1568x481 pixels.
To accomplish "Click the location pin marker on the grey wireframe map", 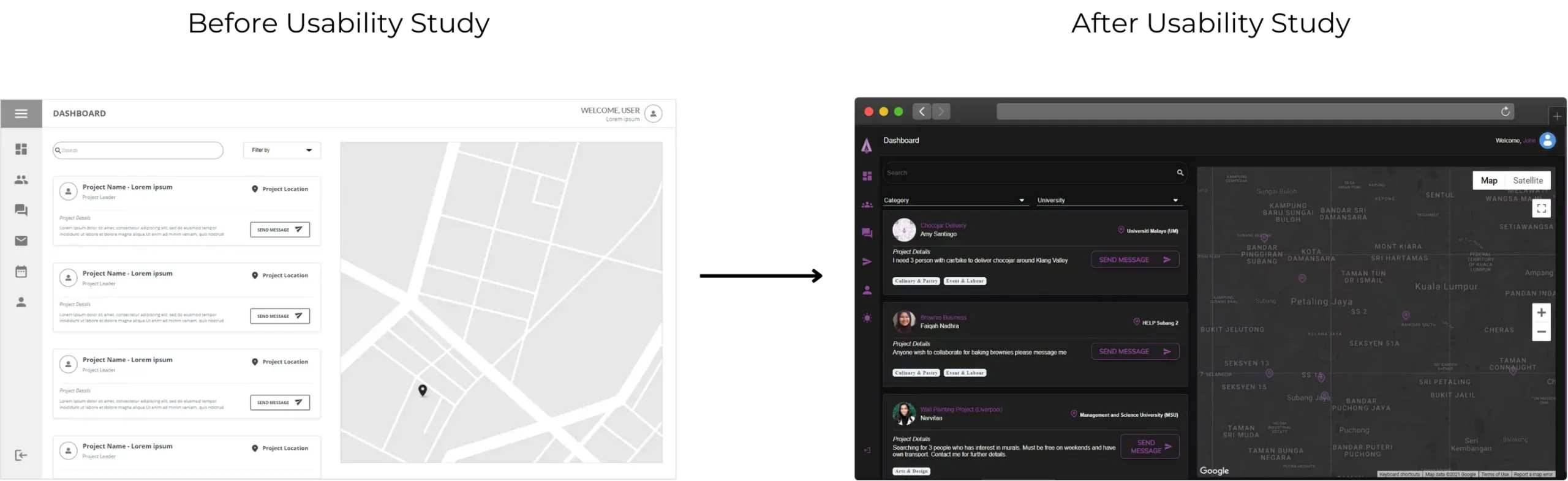I will tap(422, 390).
